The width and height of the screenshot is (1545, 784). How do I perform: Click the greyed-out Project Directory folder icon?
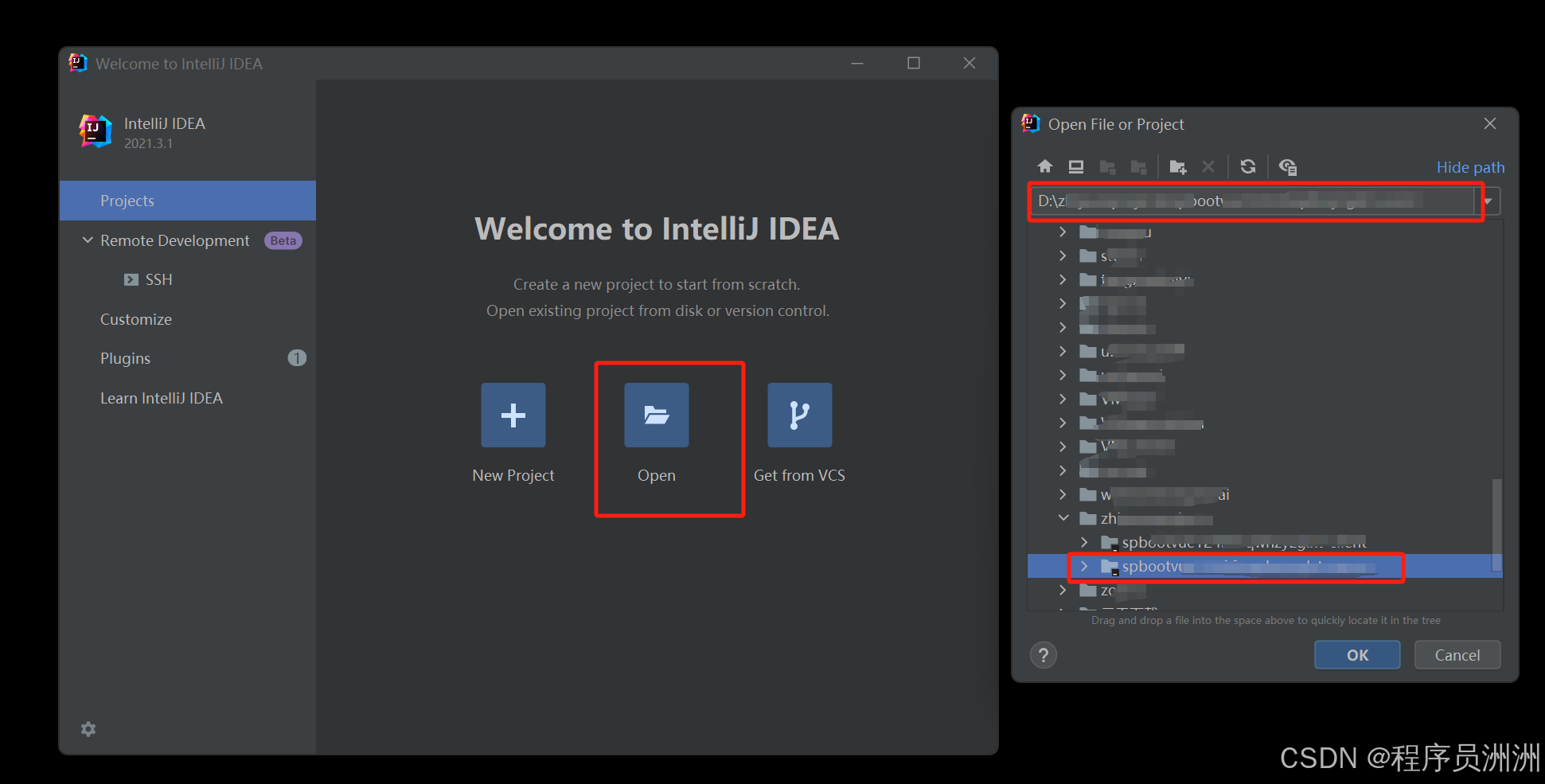tap(1107, 166)
